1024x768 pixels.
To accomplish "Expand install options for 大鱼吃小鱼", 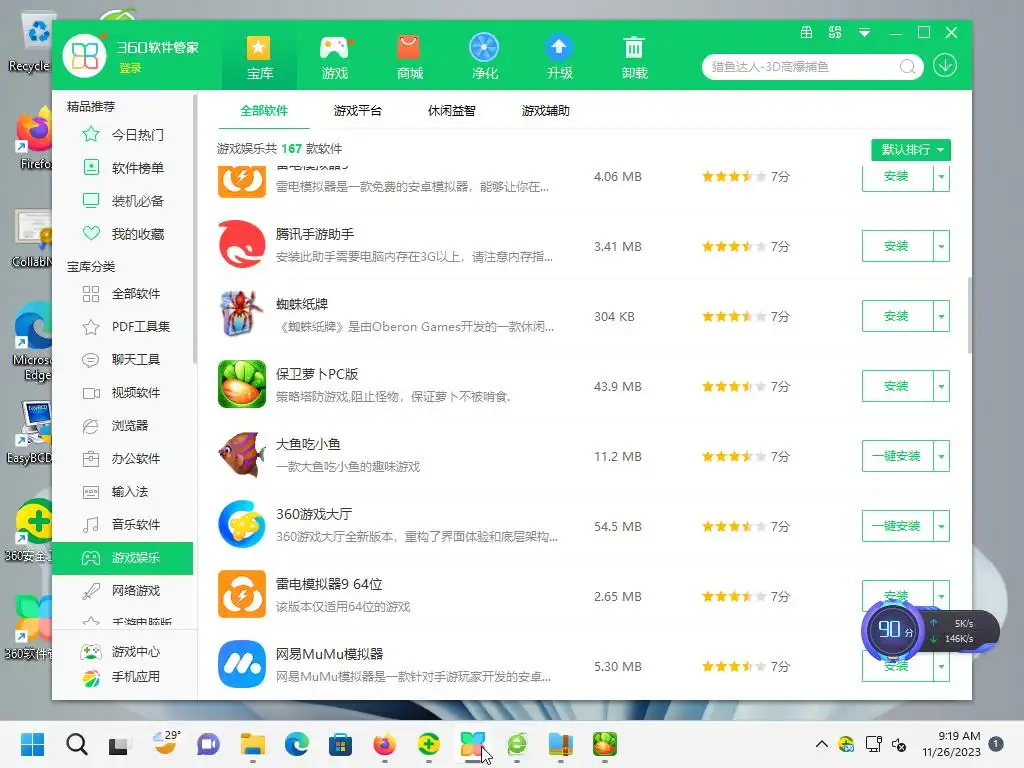I will point(941,456).
